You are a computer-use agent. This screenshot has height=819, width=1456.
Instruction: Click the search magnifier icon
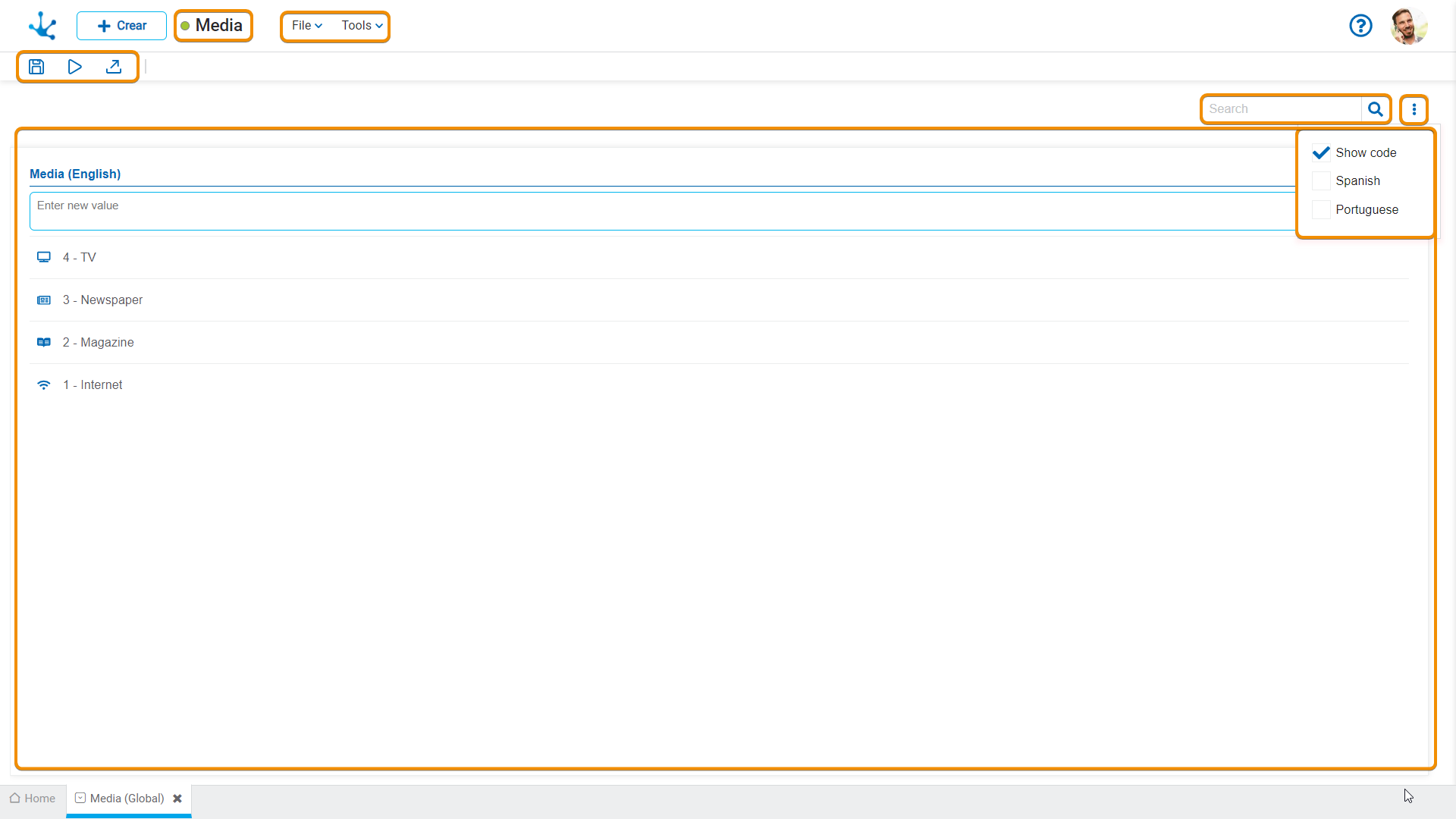coord(1376,109)
